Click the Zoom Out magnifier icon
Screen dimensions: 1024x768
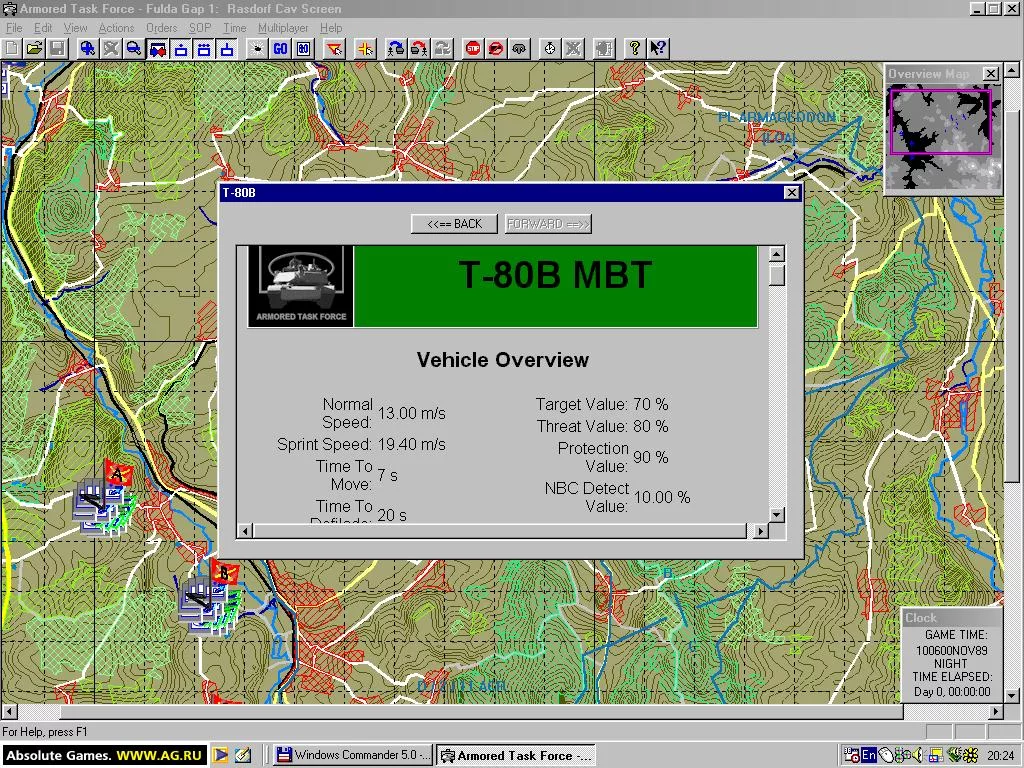coord(134,48)
